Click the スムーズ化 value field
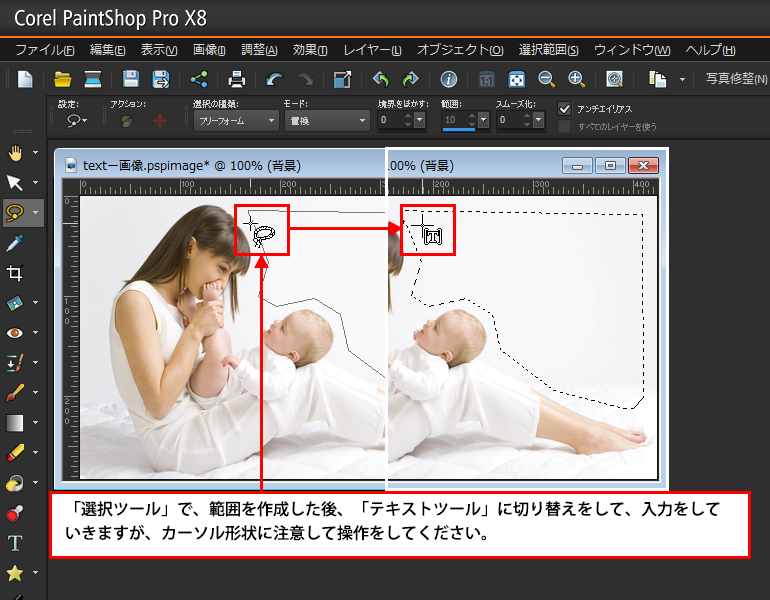 (x=510, y=120)
